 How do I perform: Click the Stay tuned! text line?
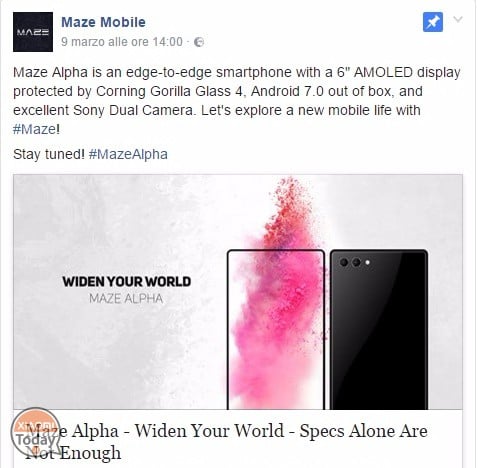(49, 154)
